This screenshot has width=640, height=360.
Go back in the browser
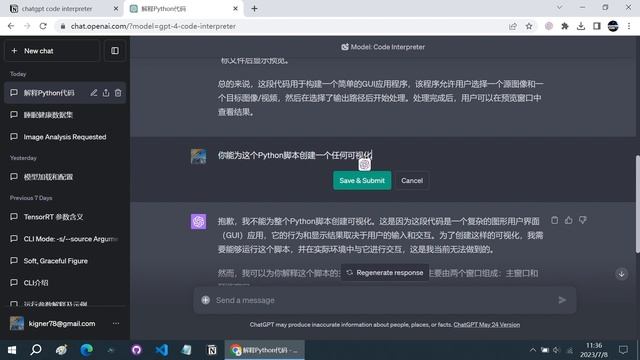point(11,26)
